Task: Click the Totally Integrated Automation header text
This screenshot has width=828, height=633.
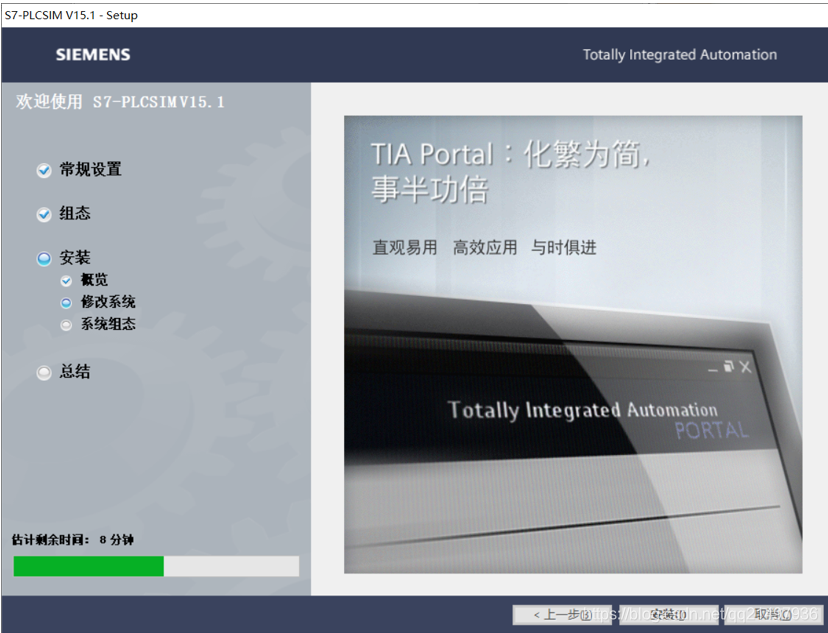Action: click(x=680, y=55)
